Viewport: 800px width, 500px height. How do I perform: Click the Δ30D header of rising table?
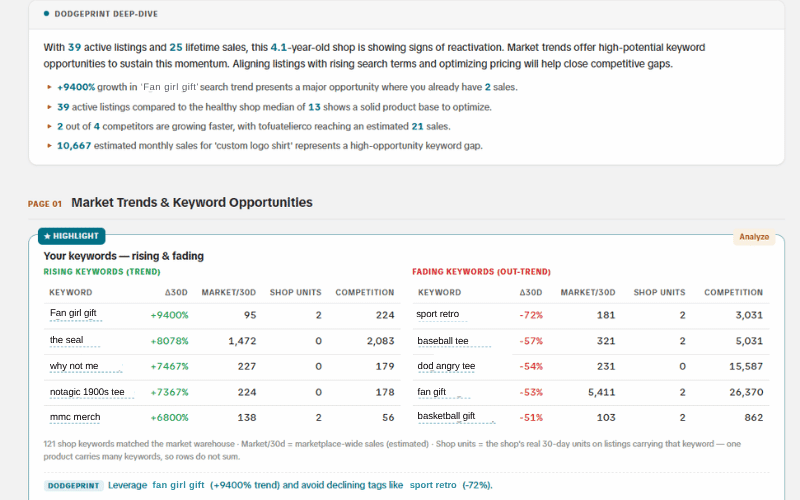tap(176, 292)
